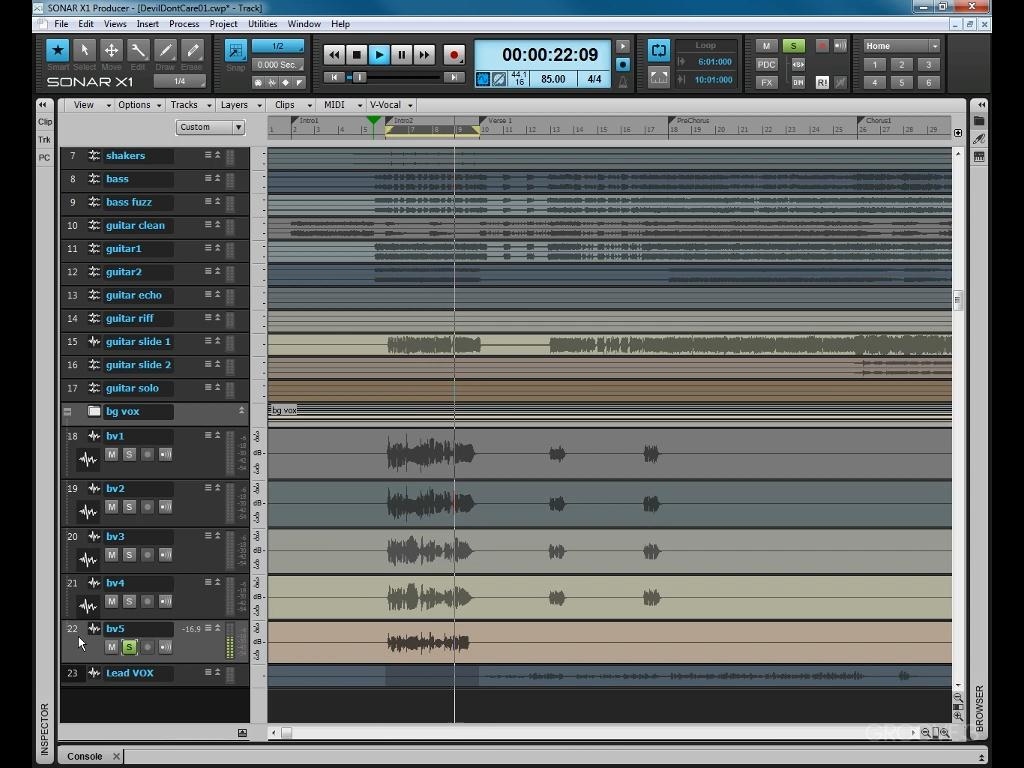1024x768 pixels.
Task: Pick the Edit wrench tool
Action: (138, 50)
